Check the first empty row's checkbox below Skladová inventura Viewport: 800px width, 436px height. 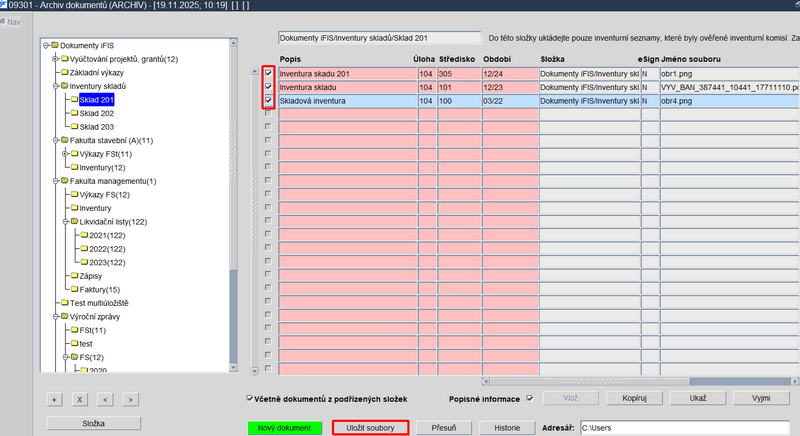(x=268, y=113)
